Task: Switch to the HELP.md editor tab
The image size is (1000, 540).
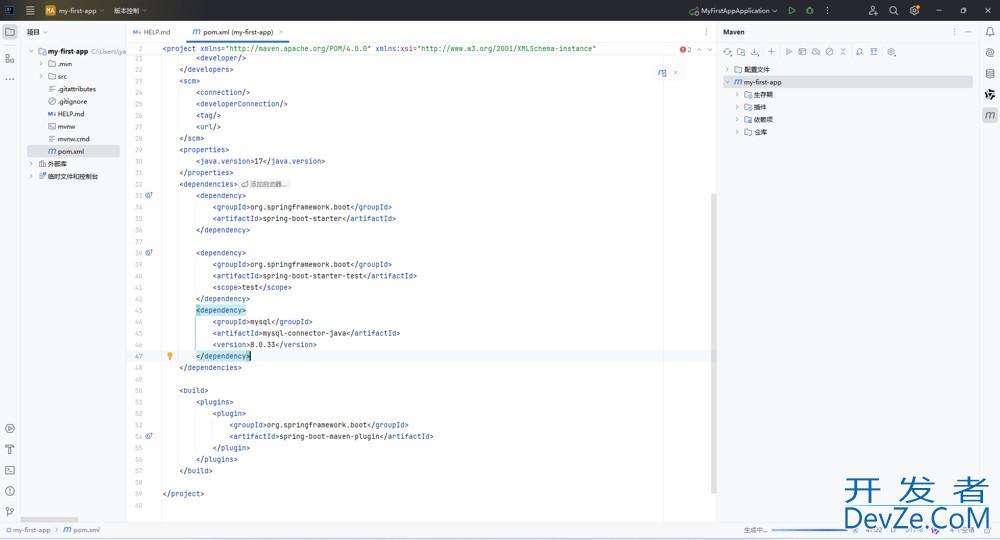Action: pyautogui.click(x=152, y=32)
